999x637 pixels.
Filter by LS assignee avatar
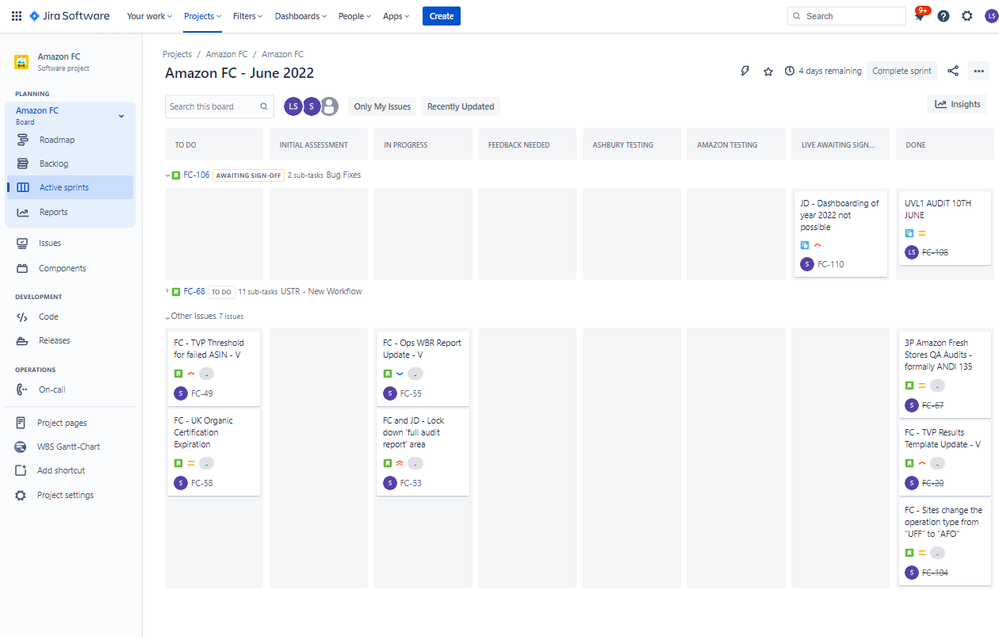pos(293,106)
